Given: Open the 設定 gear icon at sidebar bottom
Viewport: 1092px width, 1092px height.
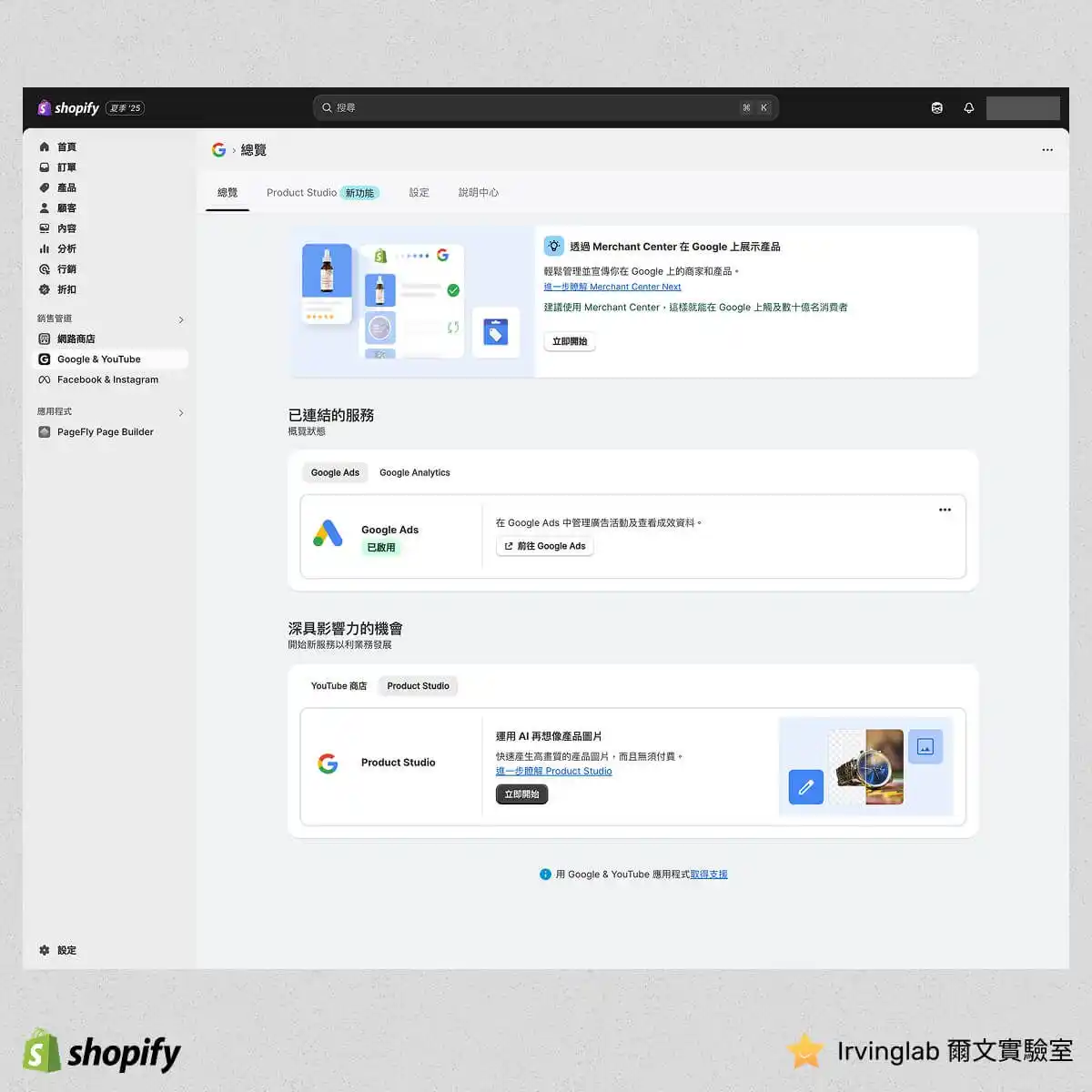Looking at the screenshot, I should coord(45,950).
